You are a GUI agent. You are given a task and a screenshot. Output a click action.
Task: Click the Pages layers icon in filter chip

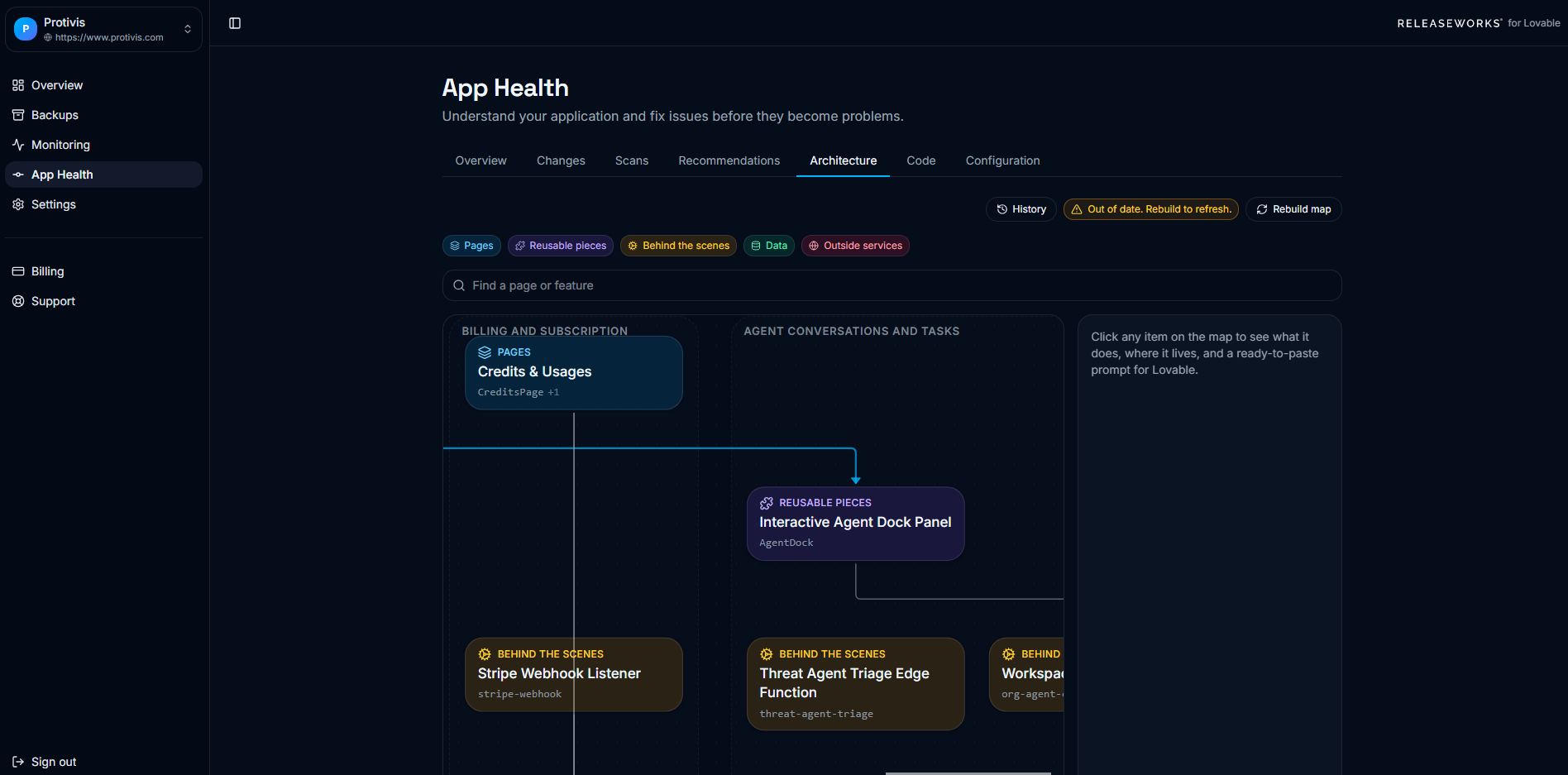coord(455,246)
